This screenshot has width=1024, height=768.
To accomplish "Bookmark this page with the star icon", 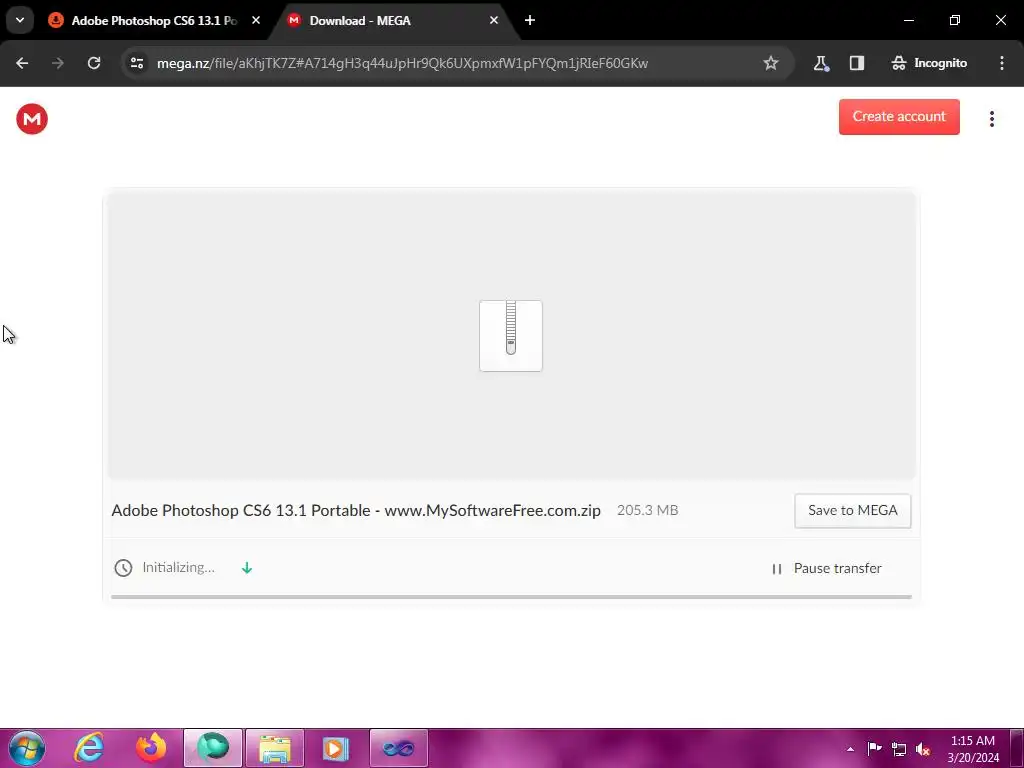I will pos(771,63).
